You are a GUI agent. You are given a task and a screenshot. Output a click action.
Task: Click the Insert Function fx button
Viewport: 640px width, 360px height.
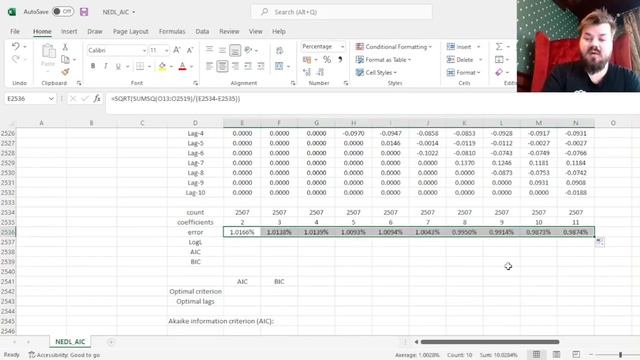coord(97,98)
